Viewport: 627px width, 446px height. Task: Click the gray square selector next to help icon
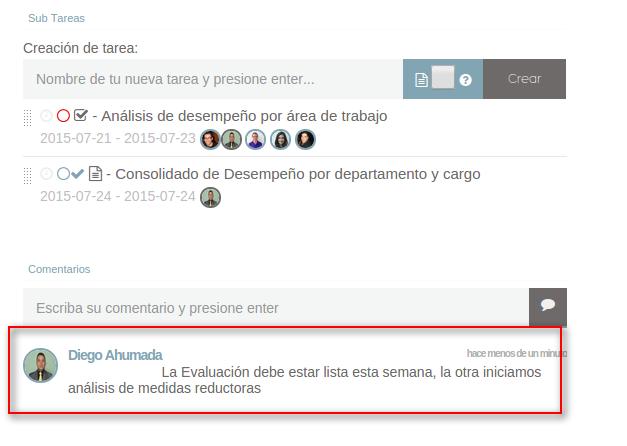coord(443,77)
